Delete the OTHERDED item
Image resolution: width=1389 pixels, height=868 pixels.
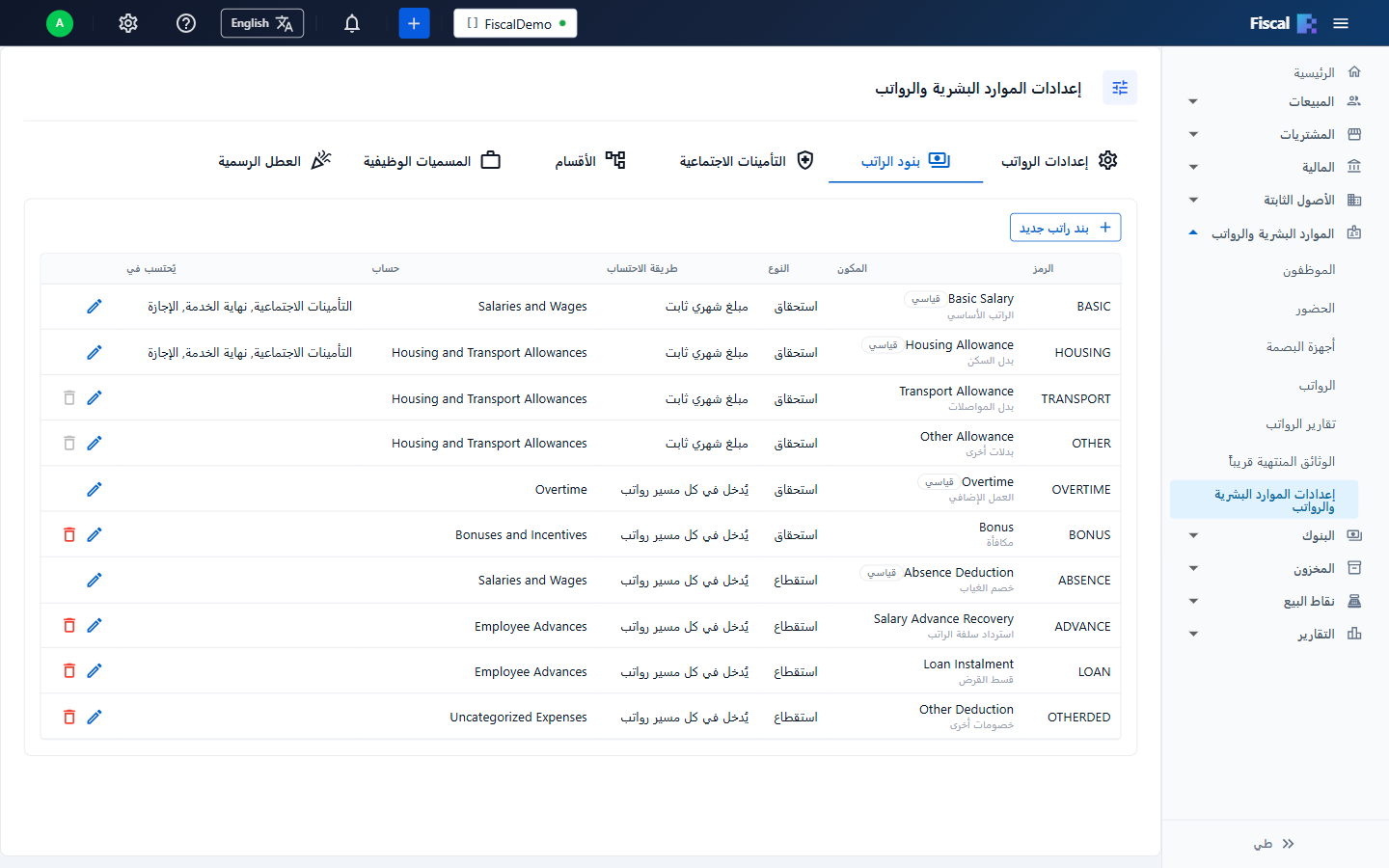(x=69, y=718)
